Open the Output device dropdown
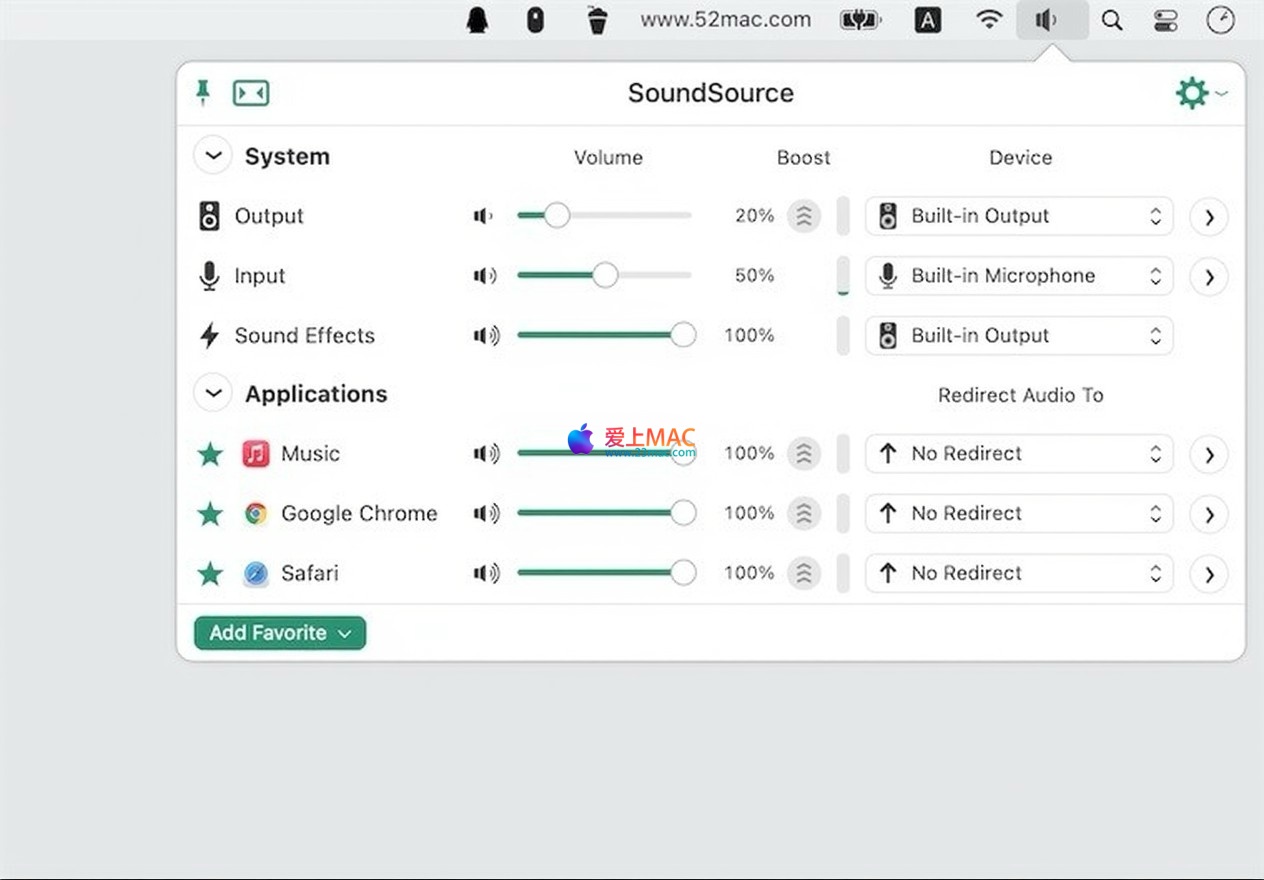 click(1018, 216)
